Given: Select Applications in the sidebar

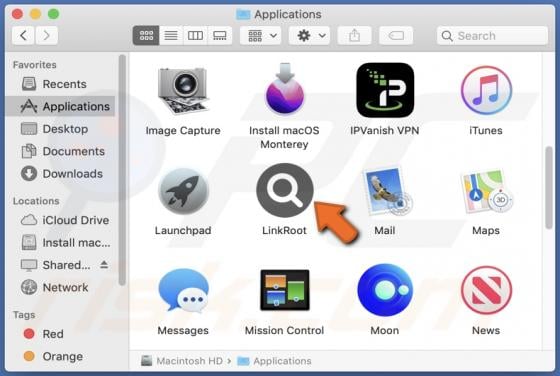Looking at the screenshot, I should [x=61, y=106].
